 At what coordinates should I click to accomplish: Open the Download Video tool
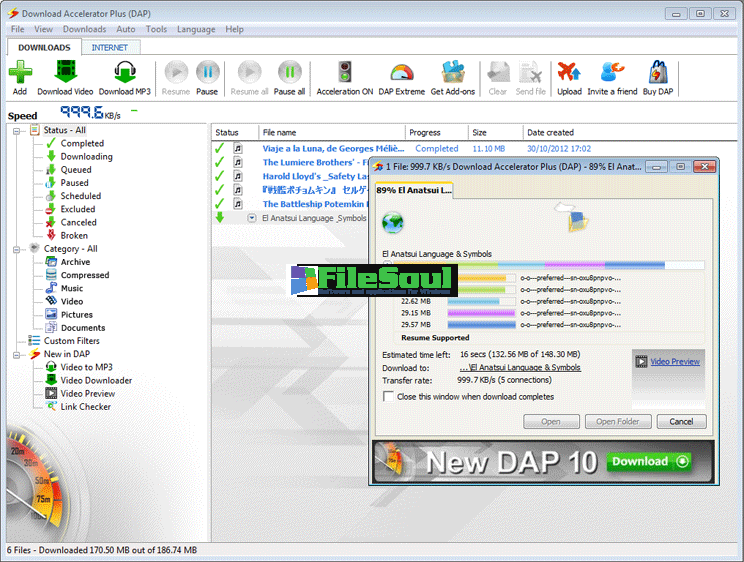coord(65,74)
